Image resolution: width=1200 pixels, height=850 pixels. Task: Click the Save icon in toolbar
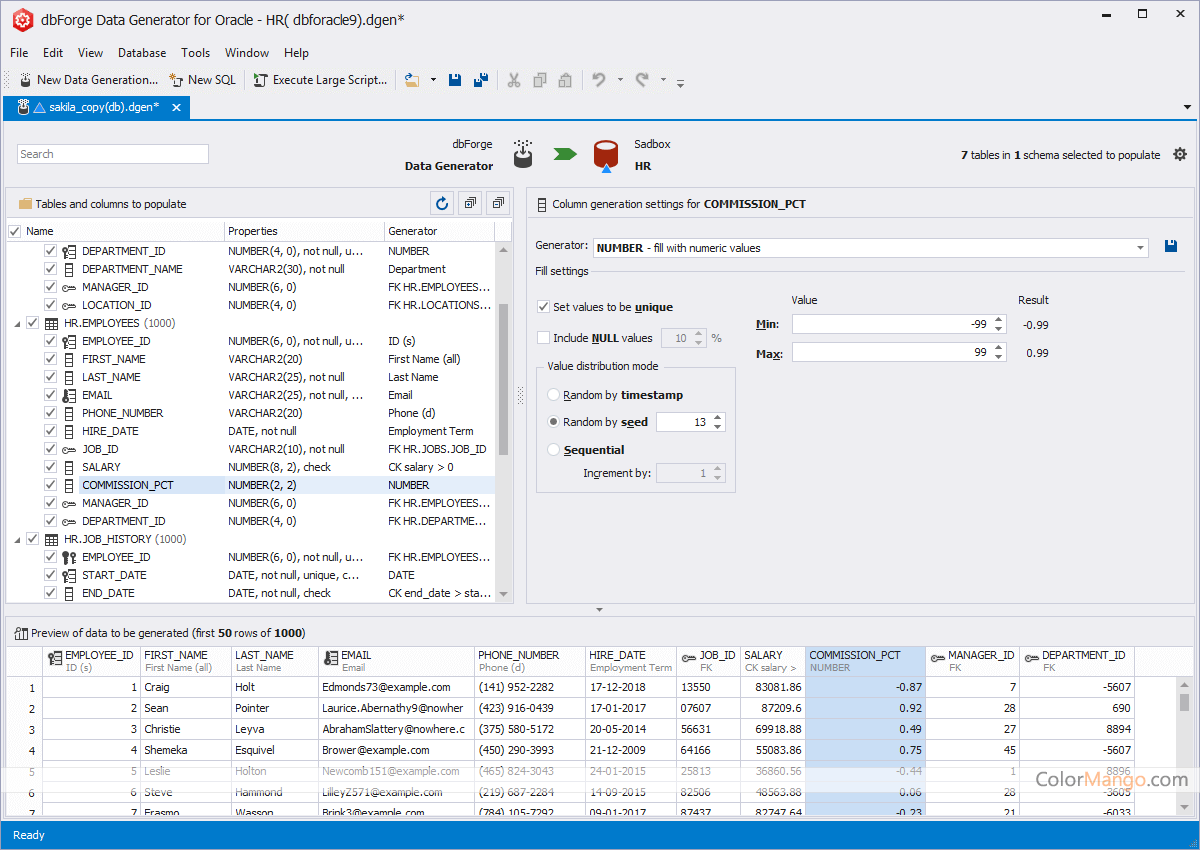[455, 80]
